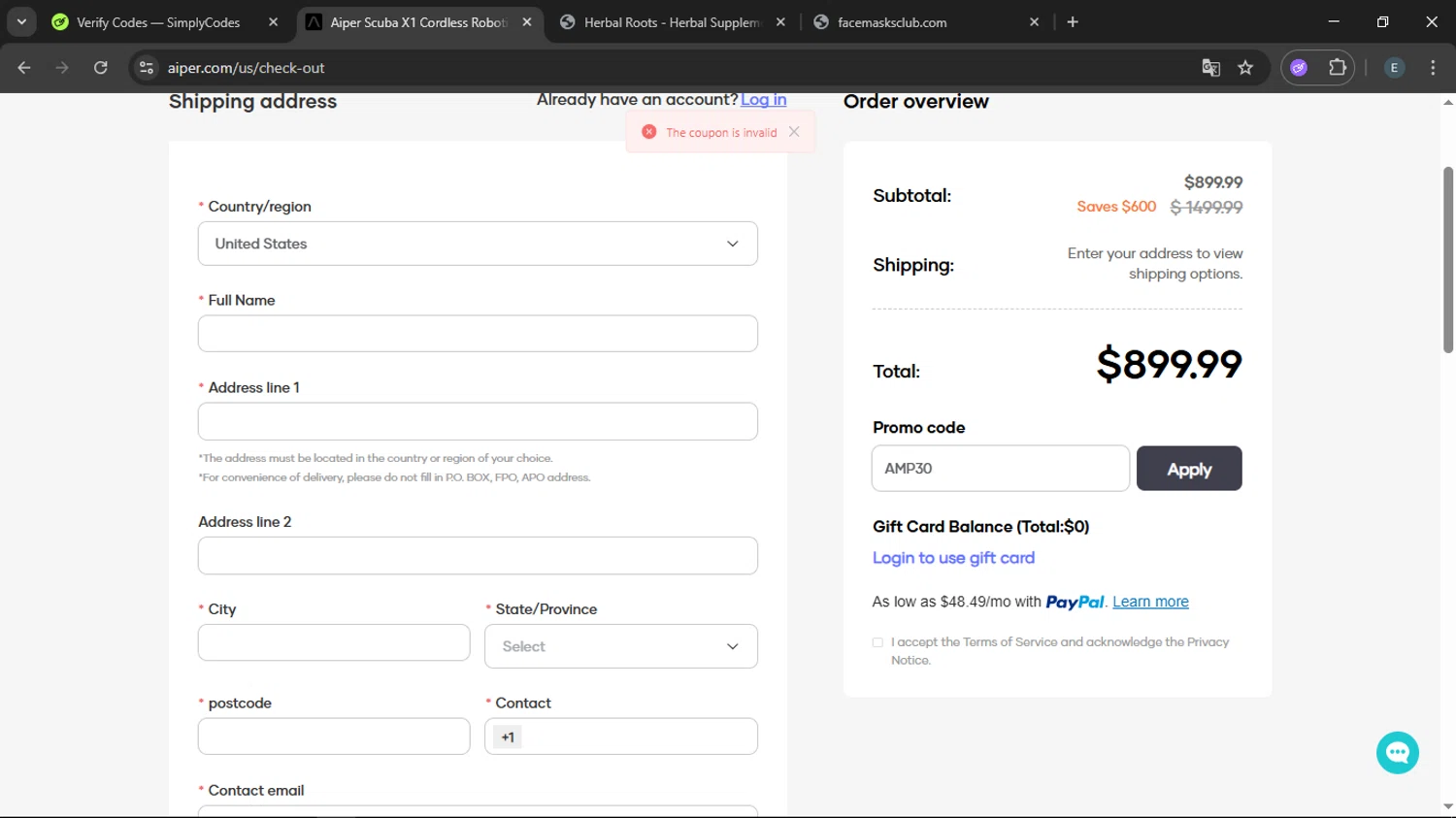Click the PayPal logo
This screenshot has height=818, width=1456.
1075,603
